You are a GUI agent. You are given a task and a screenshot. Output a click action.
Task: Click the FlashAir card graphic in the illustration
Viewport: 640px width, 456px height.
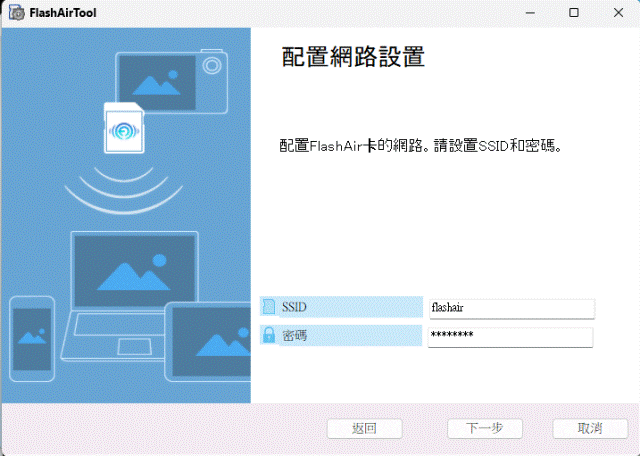[x=124, y=128]
